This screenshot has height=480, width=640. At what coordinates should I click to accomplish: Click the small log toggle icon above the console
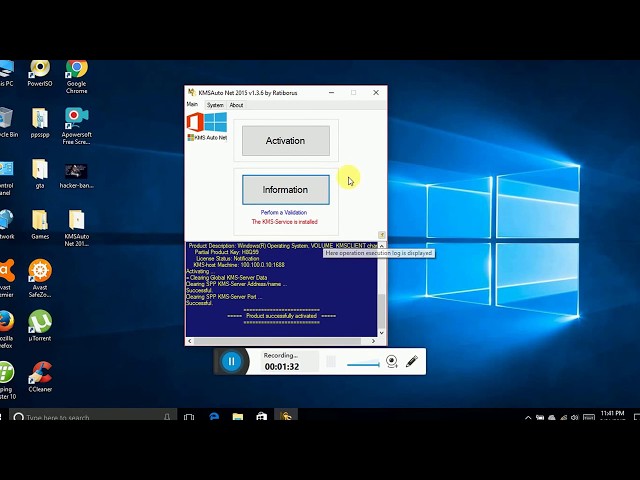tap(382, 235)
